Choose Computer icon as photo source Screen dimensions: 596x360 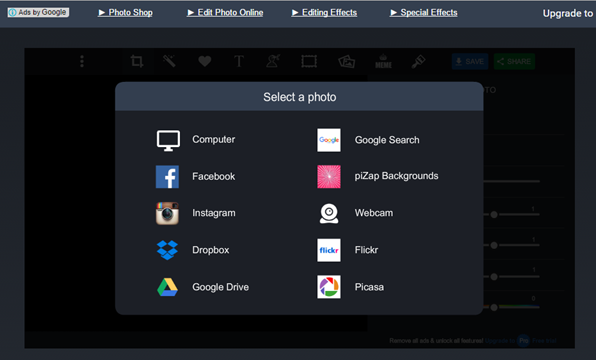pos(168,141)
